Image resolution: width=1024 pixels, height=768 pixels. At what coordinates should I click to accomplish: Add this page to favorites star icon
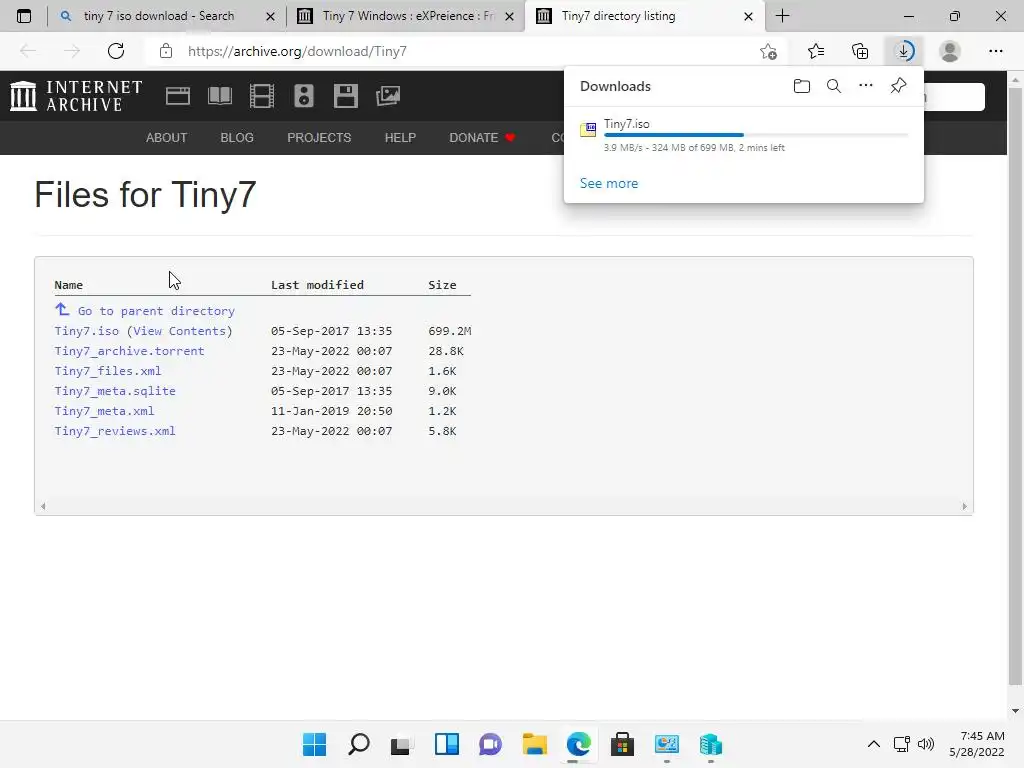(x=769, y=51)
